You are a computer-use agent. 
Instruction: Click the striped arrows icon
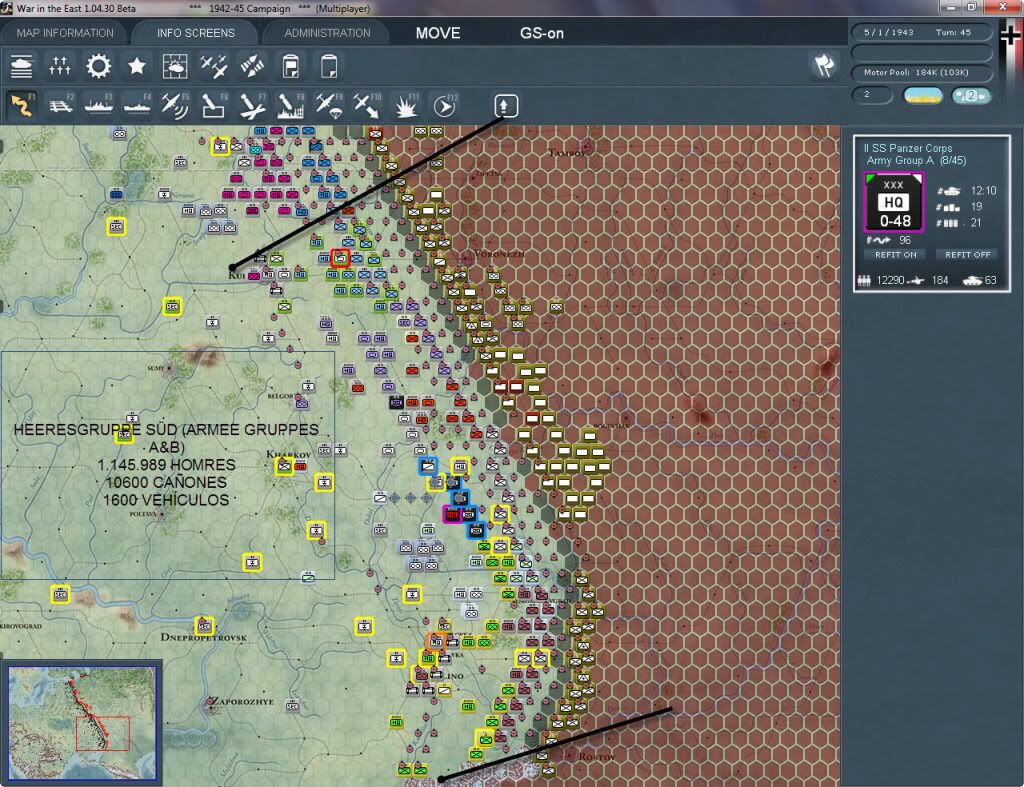[252, 66]
